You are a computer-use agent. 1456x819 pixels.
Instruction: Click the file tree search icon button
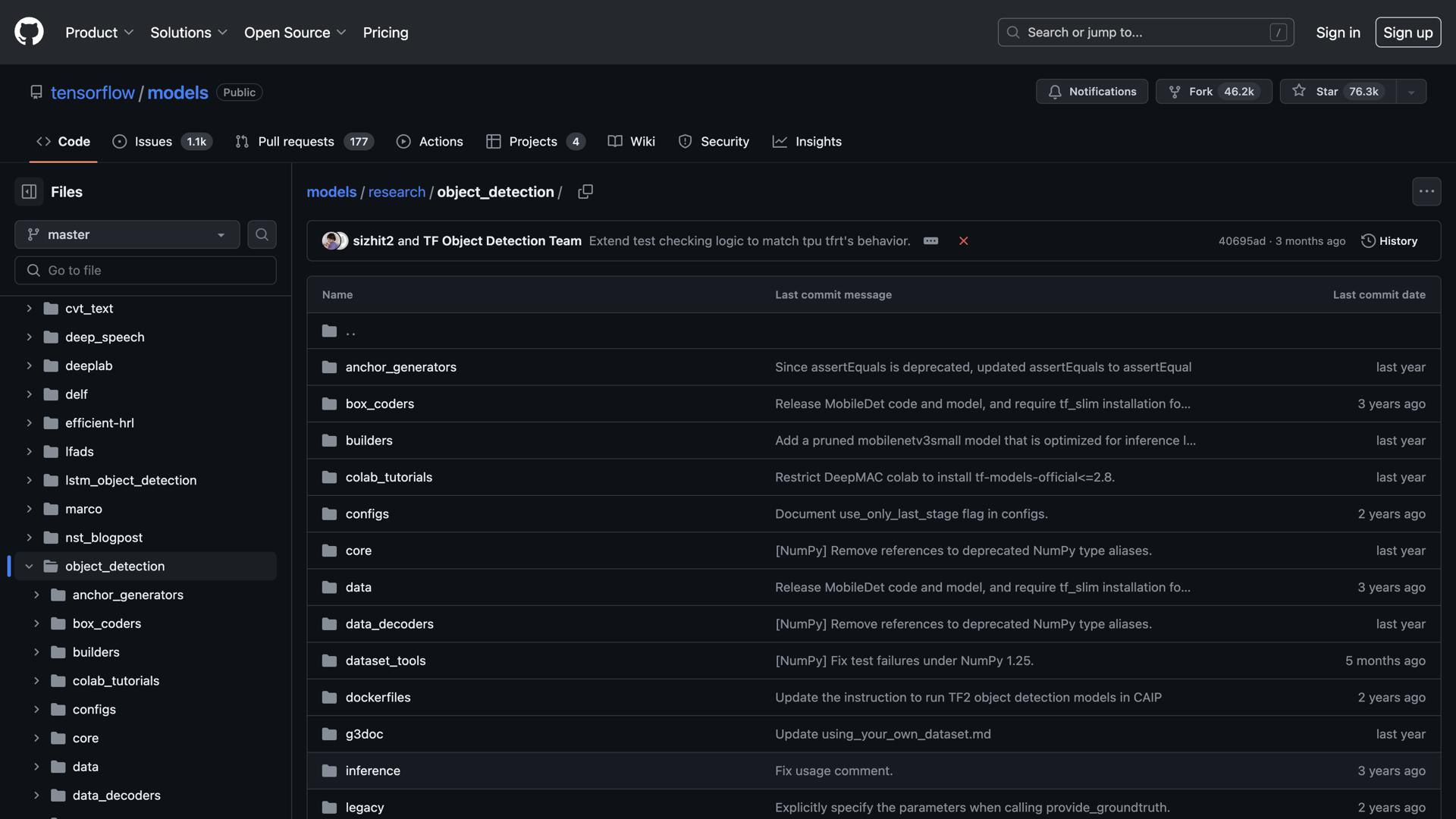pos(262,234)
